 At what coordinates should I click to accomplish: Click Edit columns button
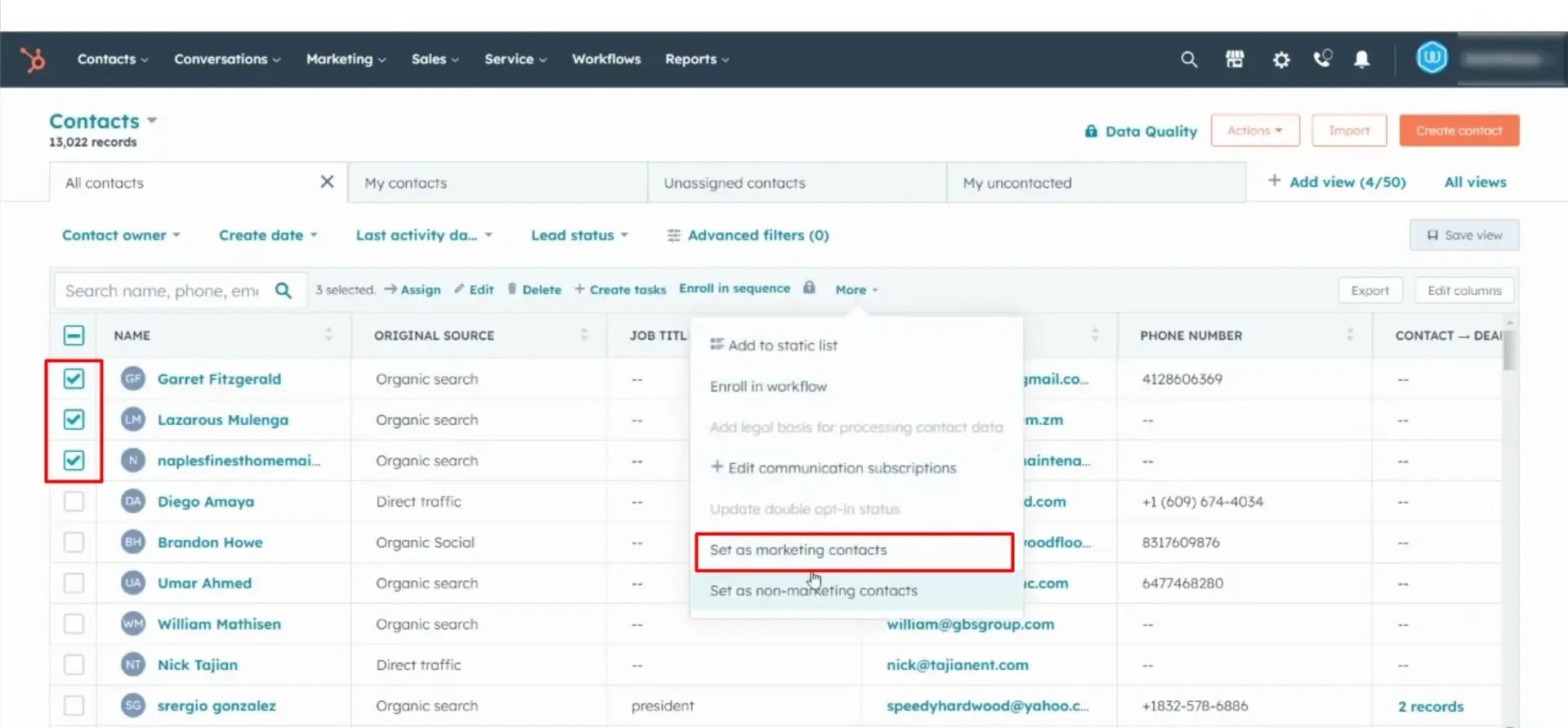pyautogui.click(x=1464, y=291)
